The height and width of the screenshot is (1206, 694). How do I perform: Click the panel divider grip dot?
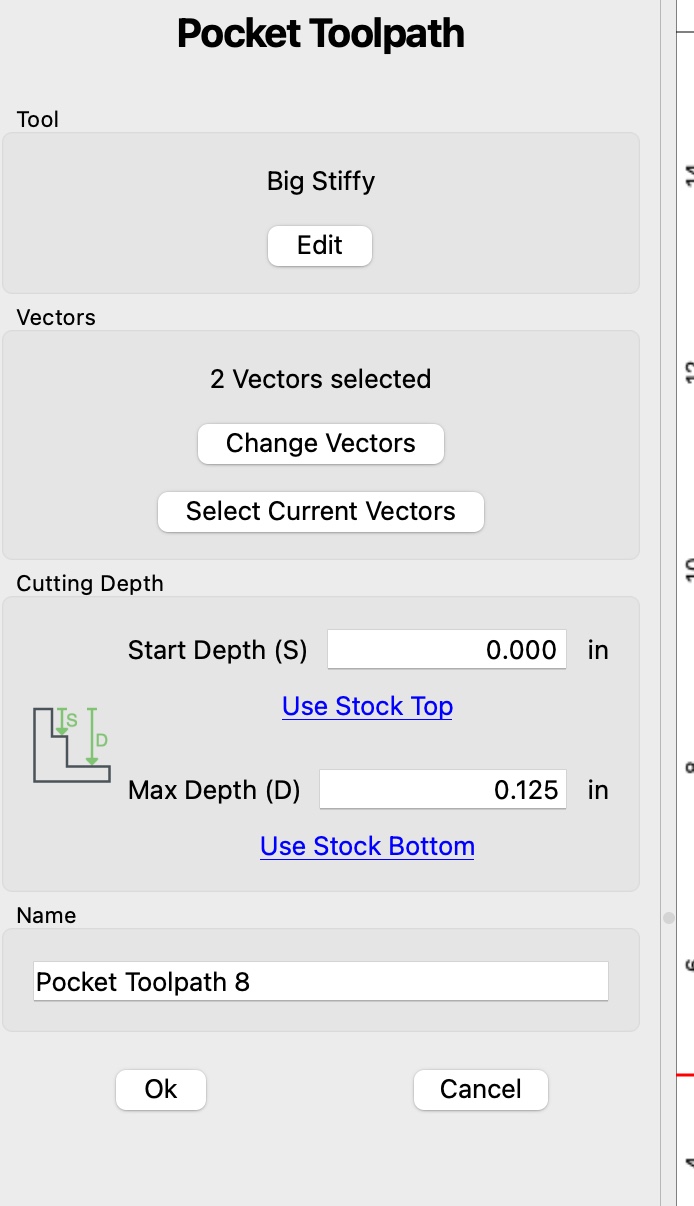point(668,916)
